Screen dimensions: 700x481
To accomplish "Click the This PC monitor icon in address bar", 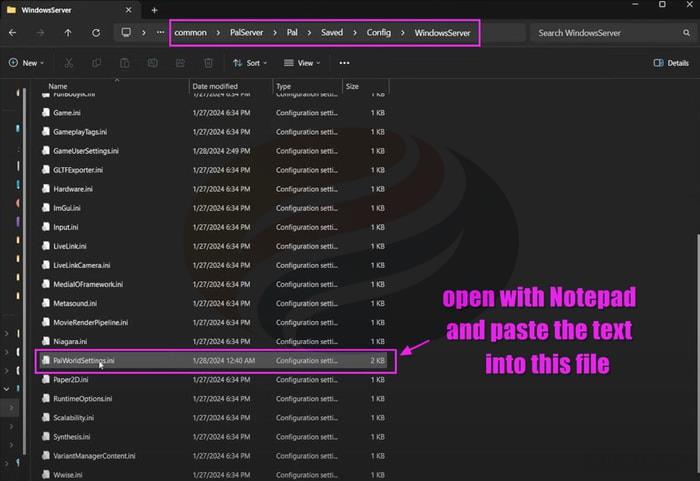I will click(126, 32).
